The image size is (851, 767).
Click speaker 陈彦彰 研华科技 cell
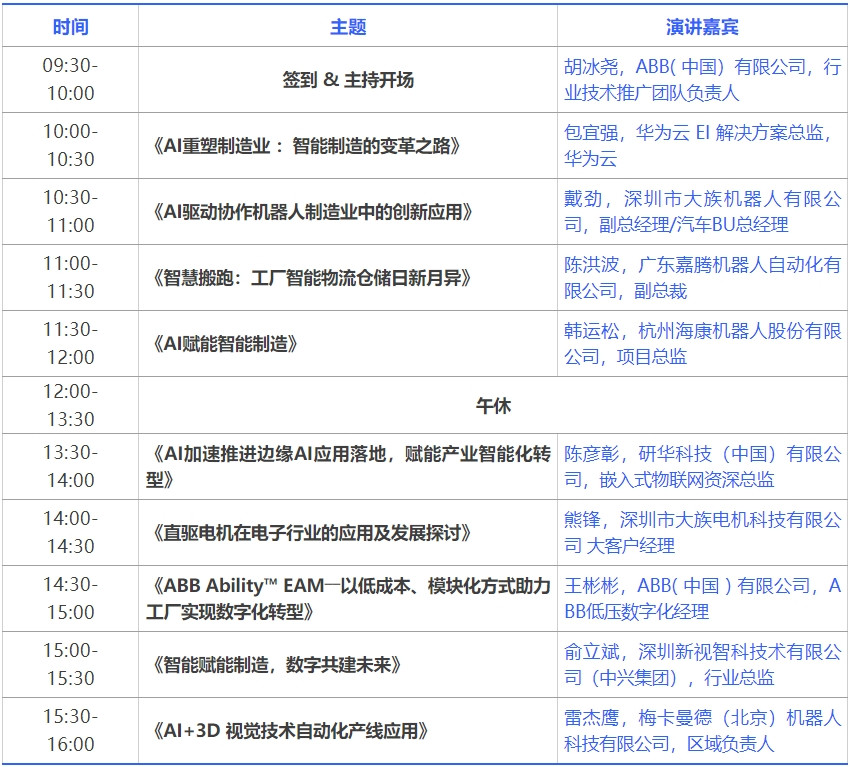coord(702,466)
